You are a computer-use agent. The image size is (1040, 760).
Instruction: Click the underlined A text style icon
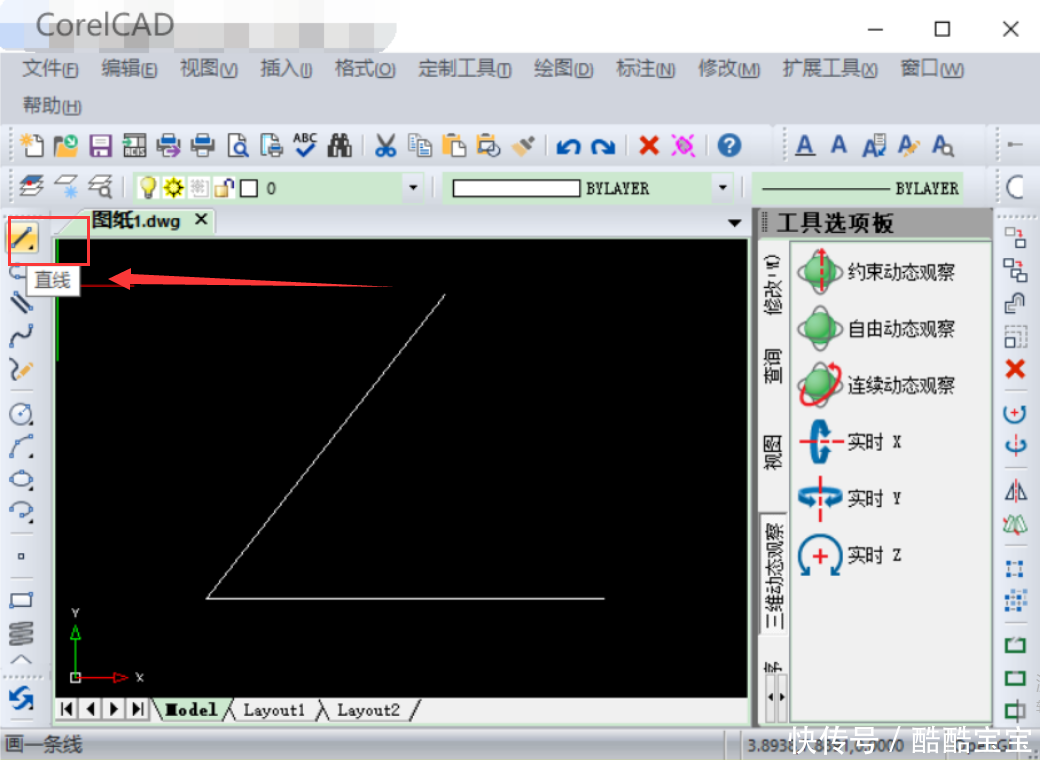point(805,145)
